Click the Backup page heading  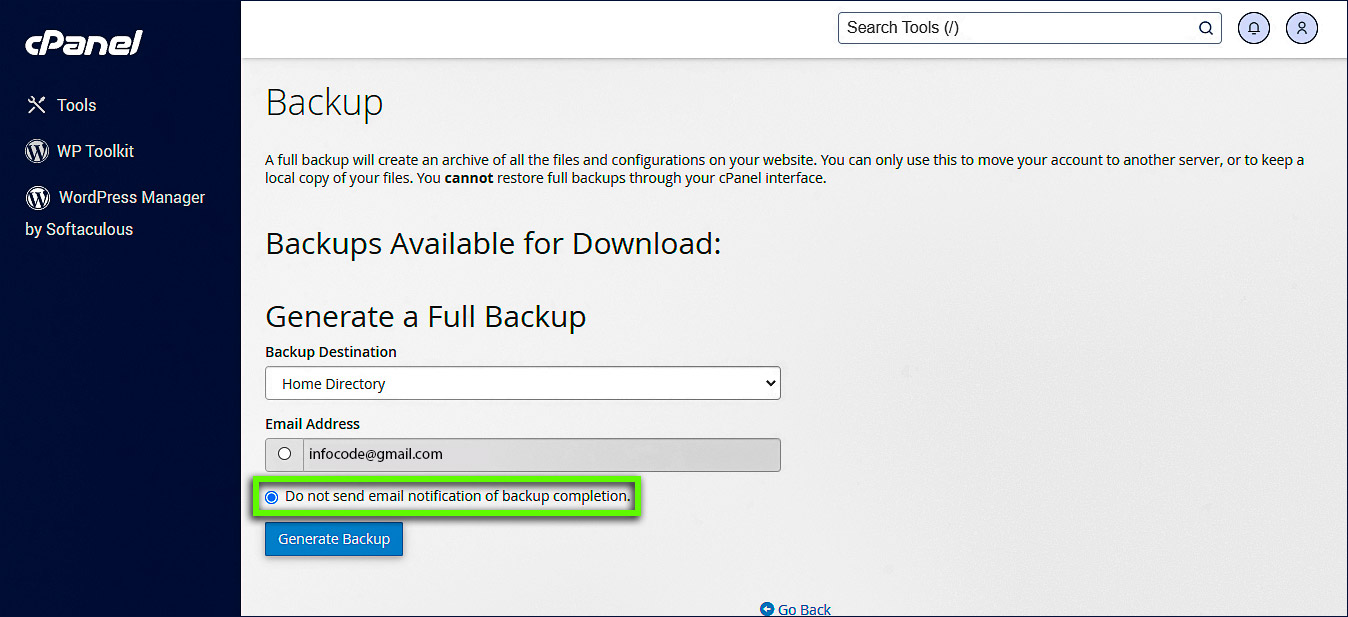(x=324, y=102)
